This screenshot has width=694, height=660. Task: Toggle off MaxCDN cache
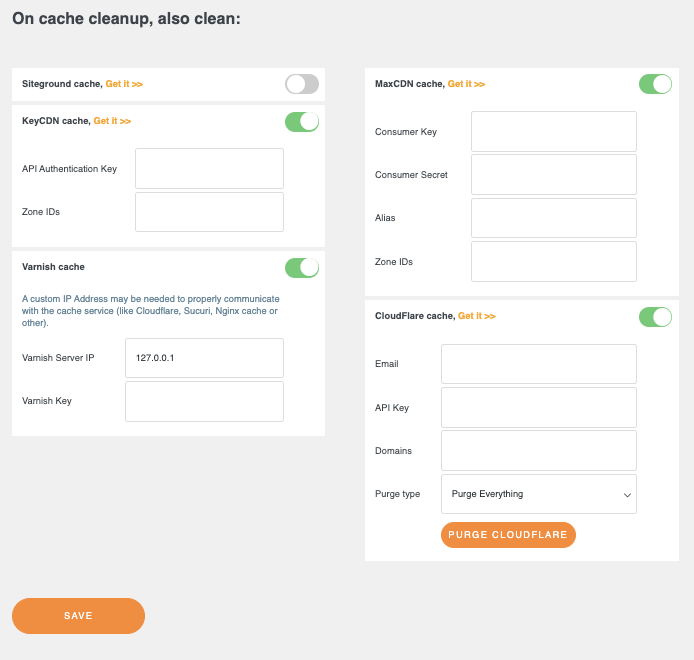click(655, 84)
